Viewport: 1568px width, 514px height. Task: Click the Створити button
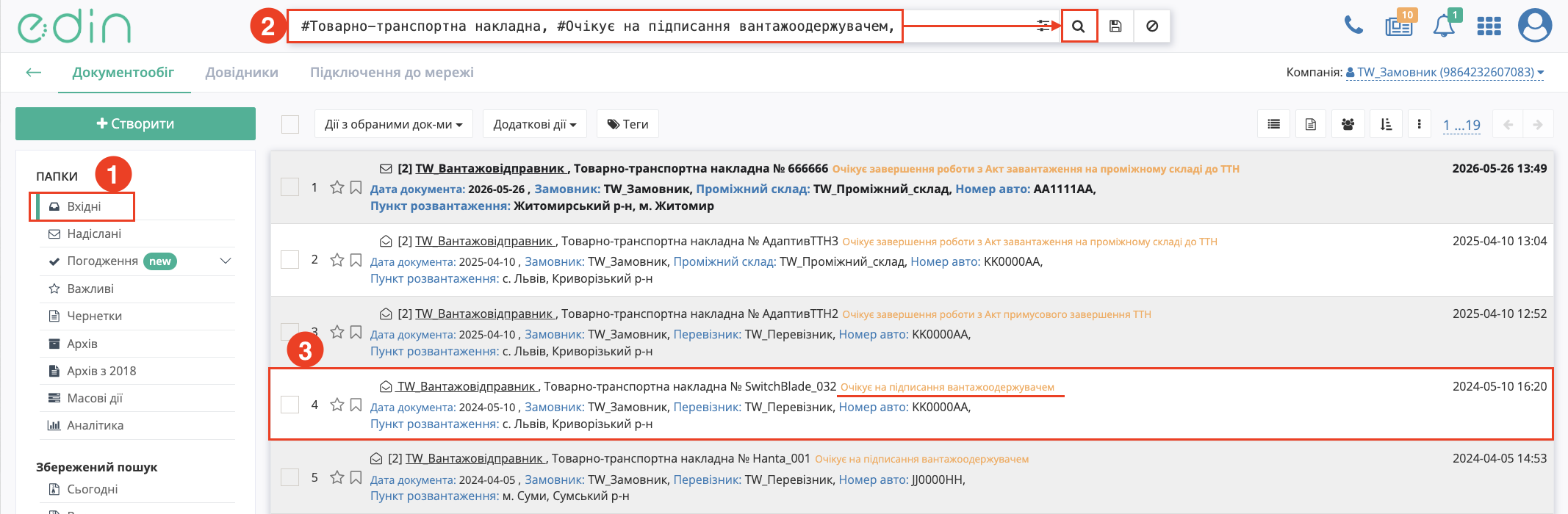[x=135, y=123]
